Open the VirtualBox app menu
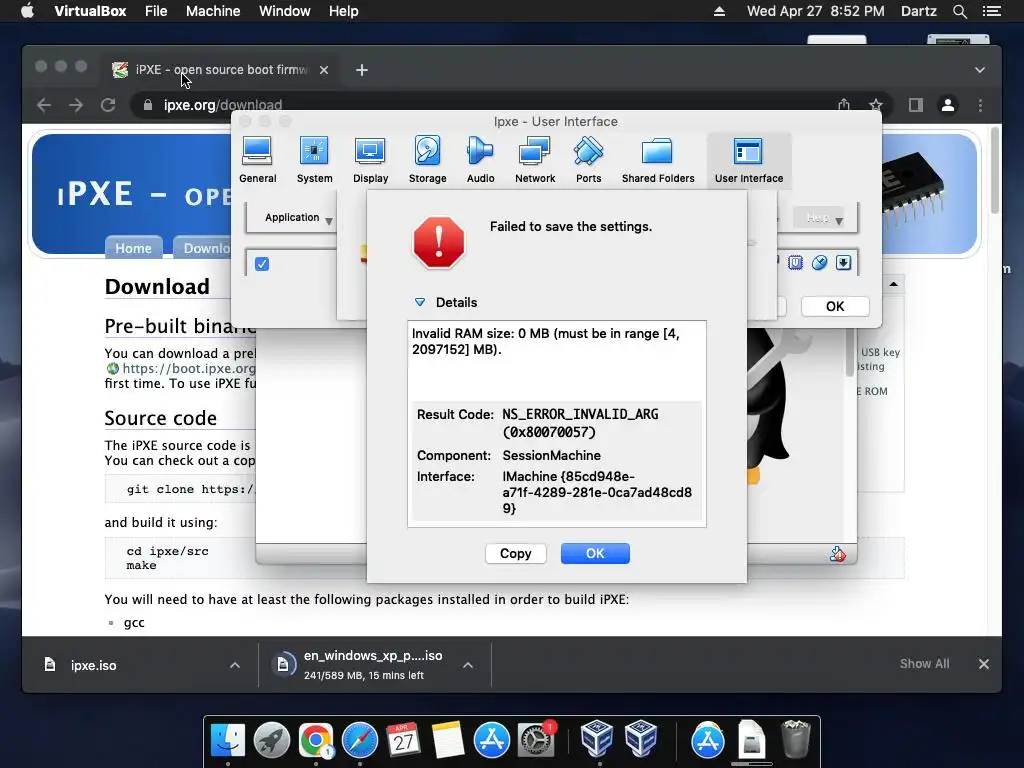The height and width of the screenshot is (768, 1024). click(x=90, y=11)
